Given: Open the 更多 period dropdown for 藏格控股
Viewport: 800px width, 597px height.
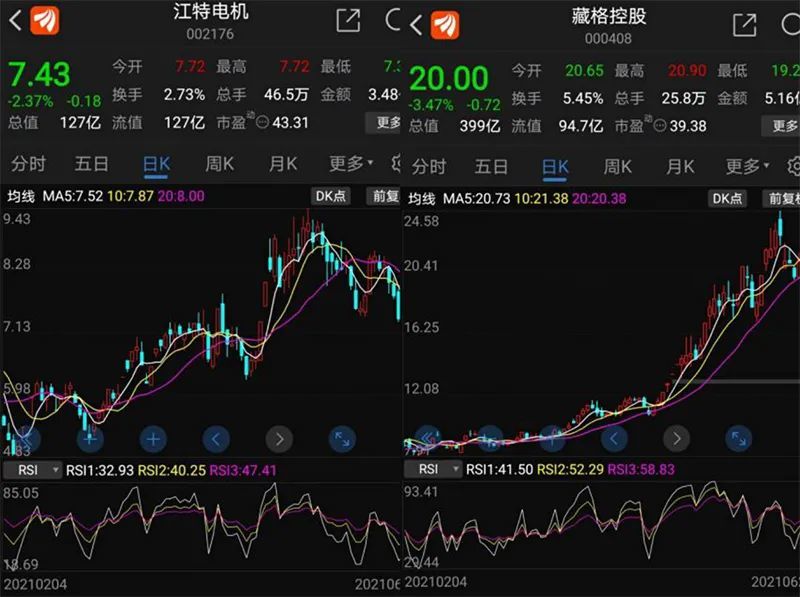Looking at the screenshot, I should pyautogui.click(x=747, y=166).
